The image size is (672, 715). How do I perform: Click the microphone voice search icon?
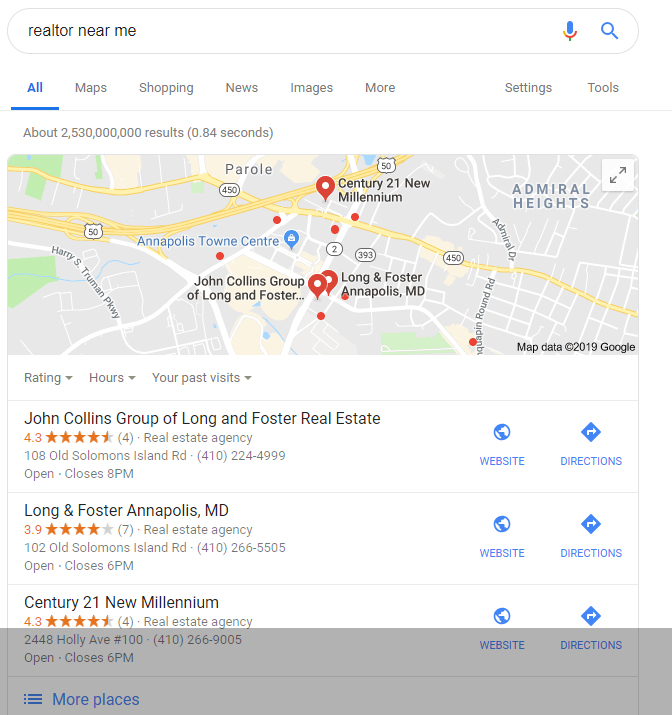tap(569, 31)
